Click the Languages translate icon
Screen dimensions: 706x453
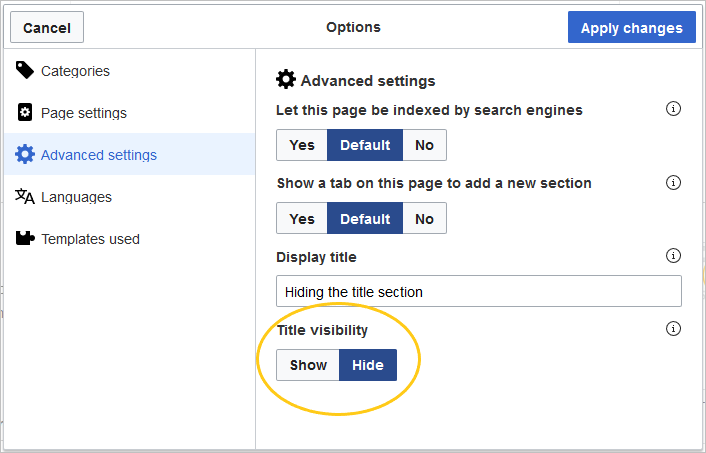[x=25, y=196]
